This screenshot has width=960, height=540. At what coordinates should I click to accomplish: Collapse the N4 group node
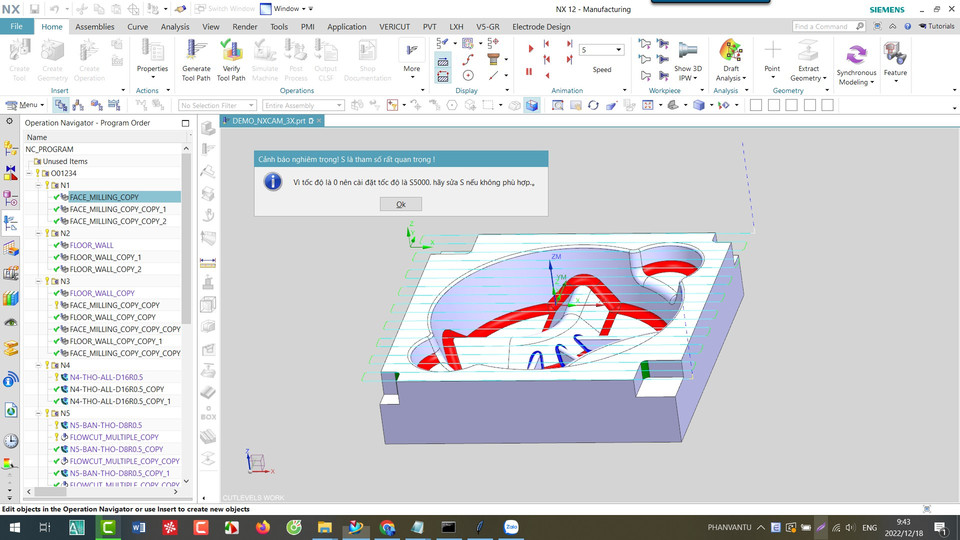[38, 365]
